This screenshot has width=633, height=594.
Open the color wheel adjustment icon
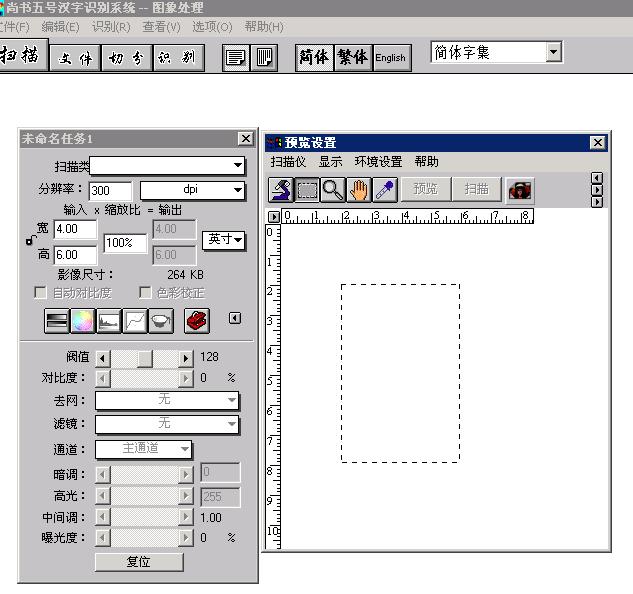coord(82,320)
